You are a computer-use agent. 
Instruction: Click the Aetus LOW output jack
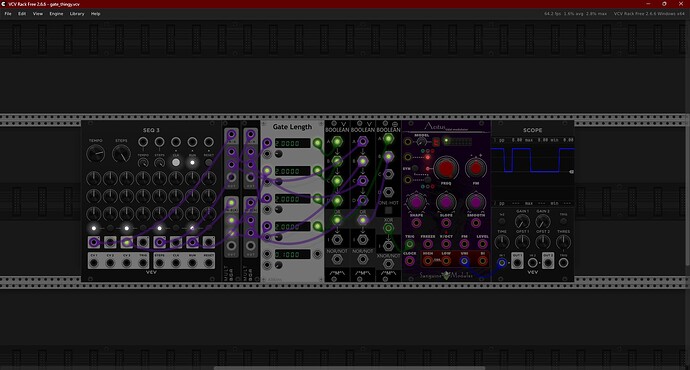446,261
